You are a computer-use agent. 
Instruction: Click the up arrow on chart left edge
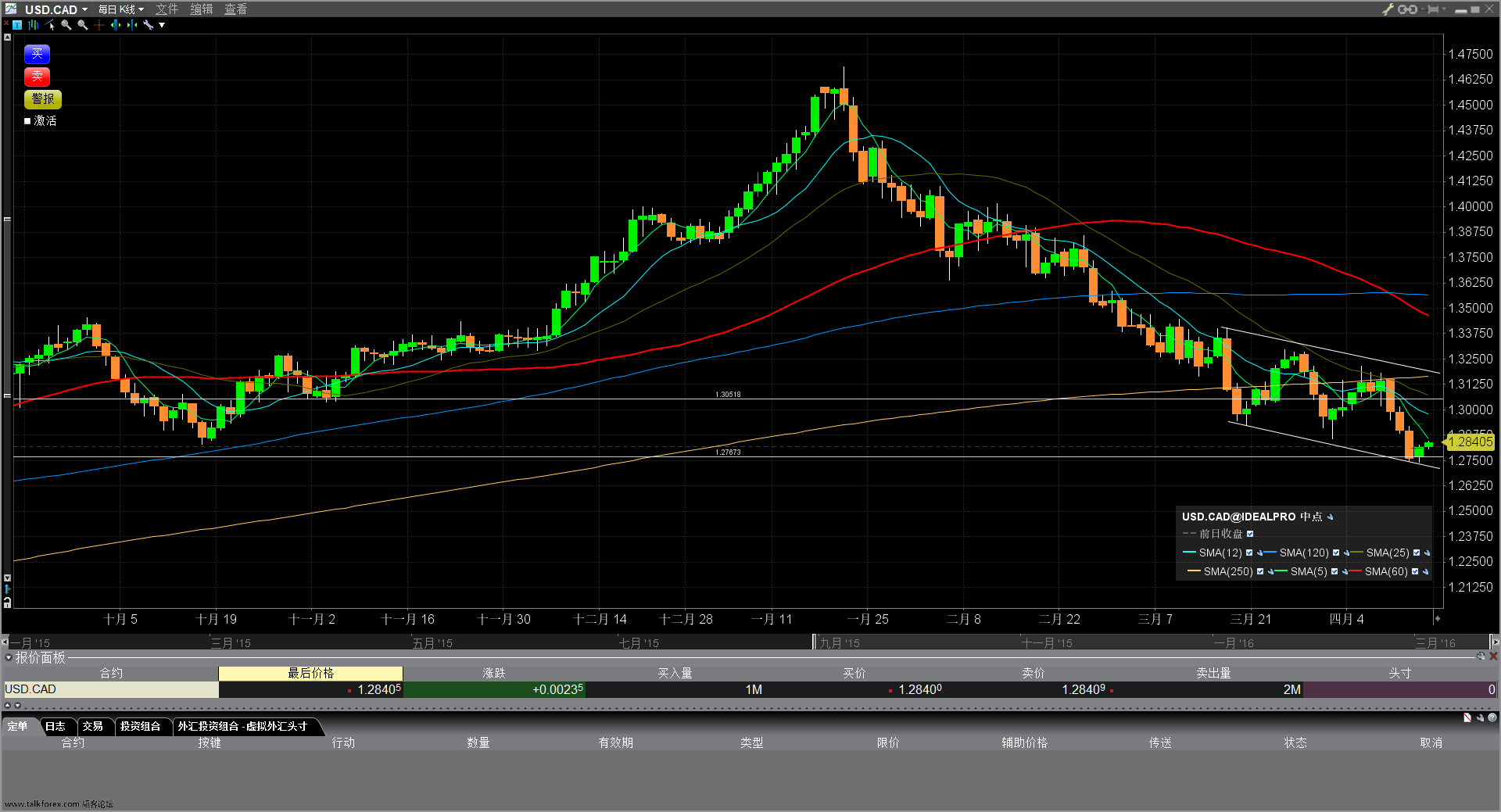click(x=7, y=37)
